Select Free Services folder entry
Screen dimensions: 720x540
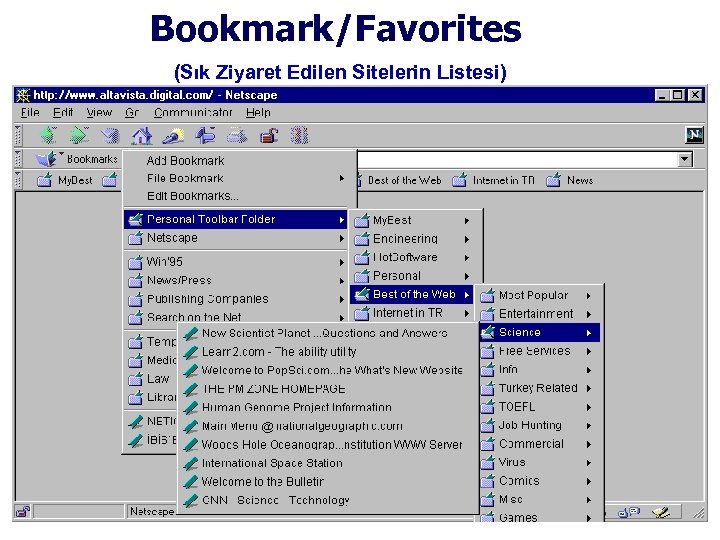(540, 351)
